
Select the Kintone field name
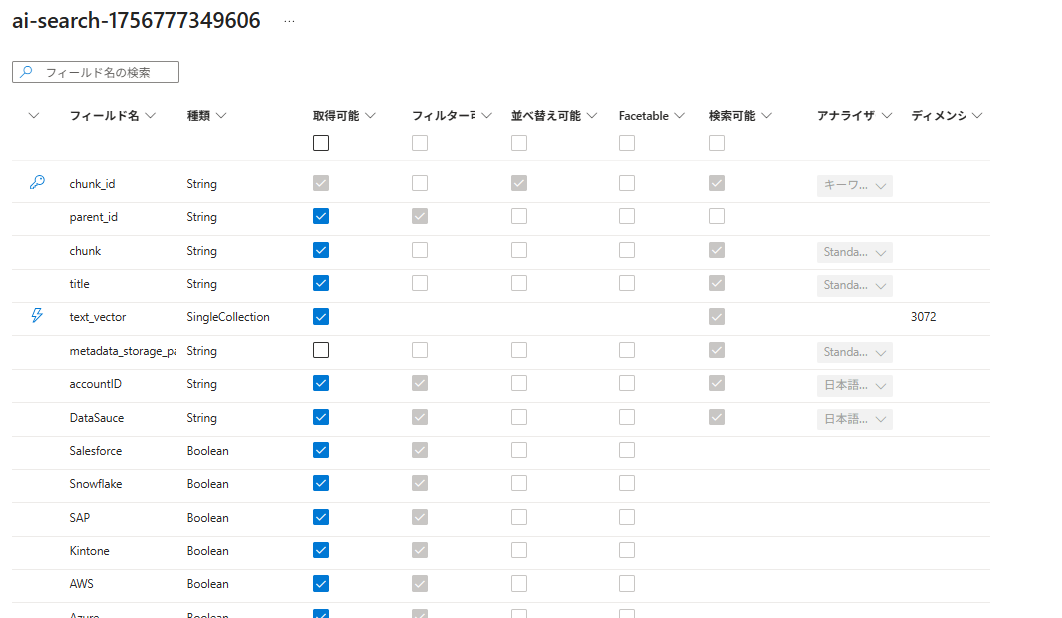coord(89,551)
